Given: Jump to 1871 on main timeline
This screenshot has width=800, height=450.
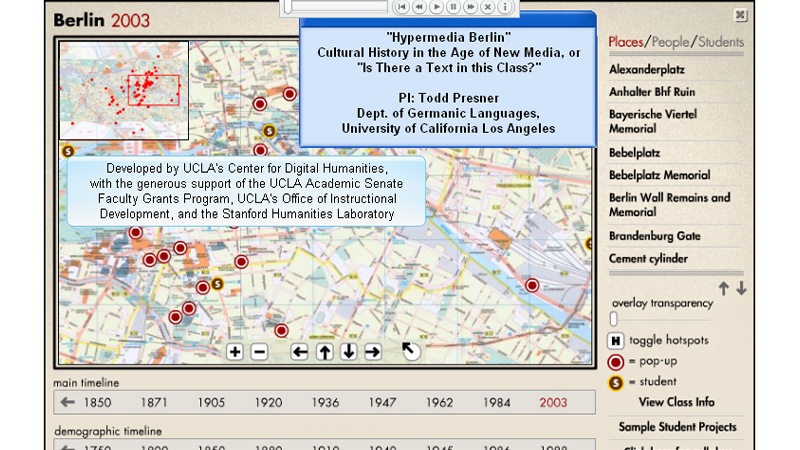Looking at the screenshot, I should (154, 403).
